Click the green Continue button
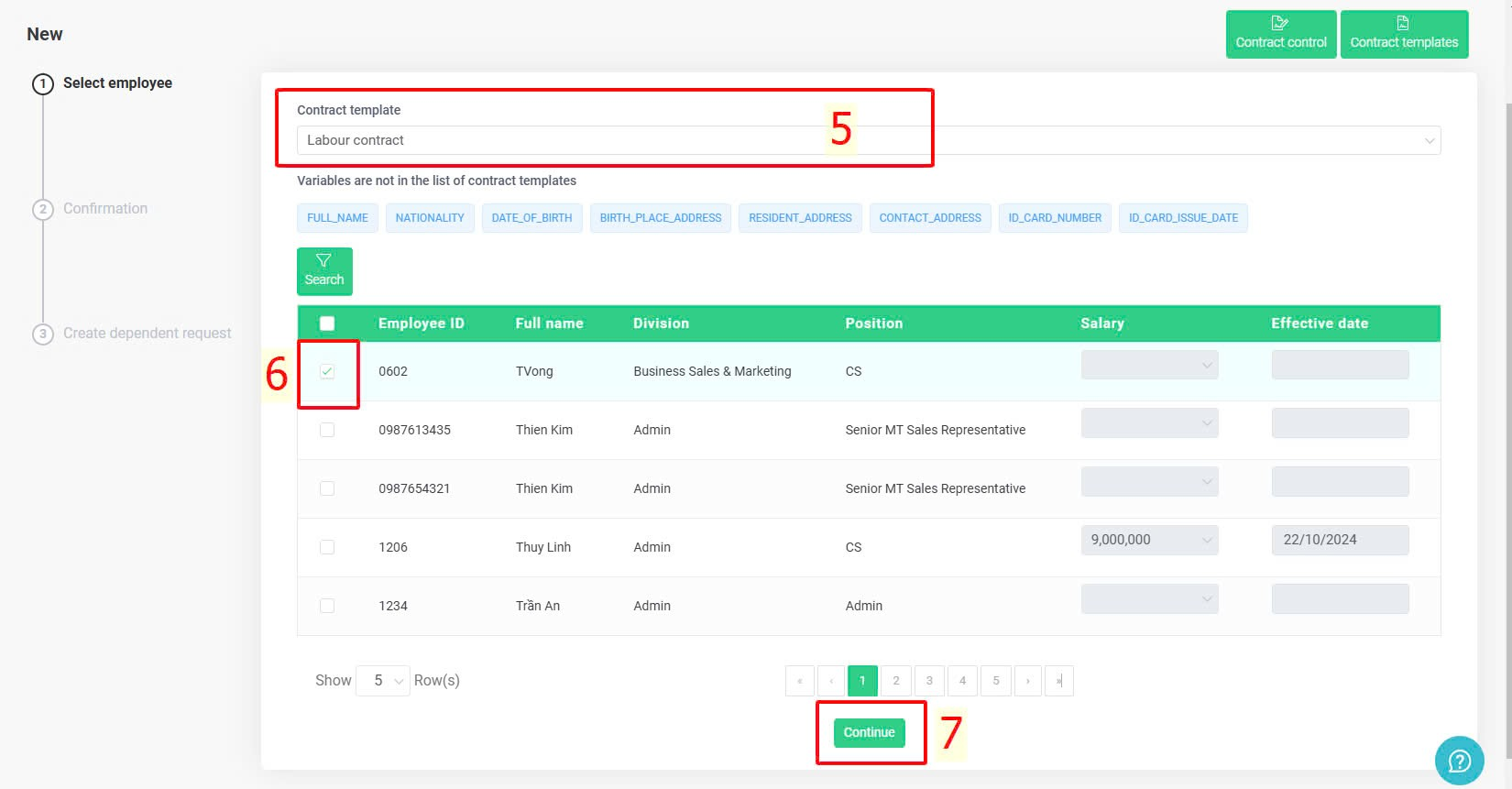Viewport: 1512px width, 789px height. tap(869, 732)
